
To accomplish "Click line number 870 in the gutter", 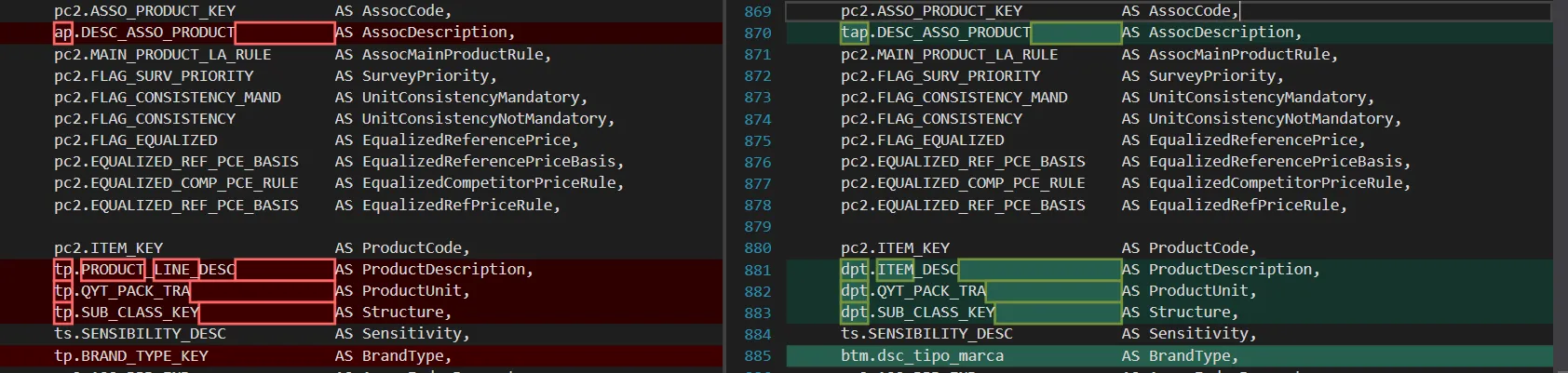I will (757, 33).
